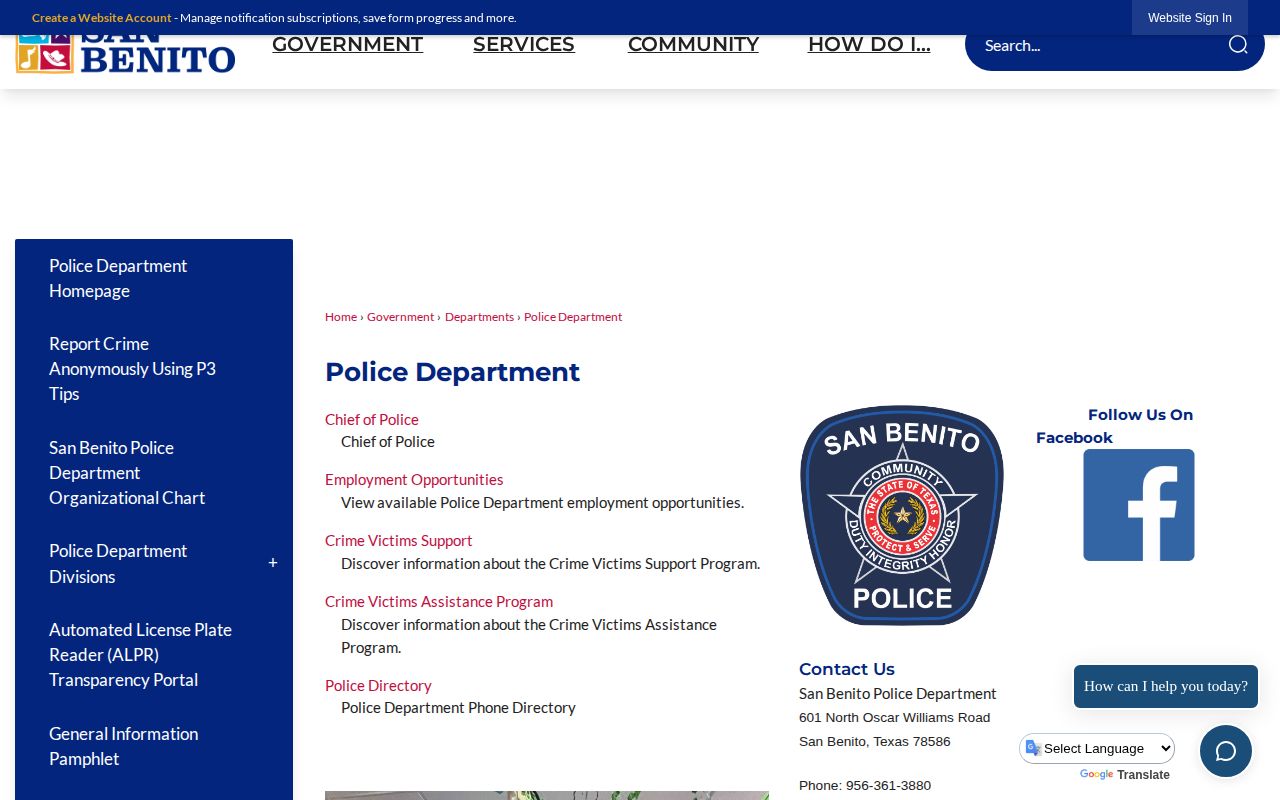Screen dimensions: 1280x800
Task: Open the Facebook icon link
Action: pos(1139,505)
